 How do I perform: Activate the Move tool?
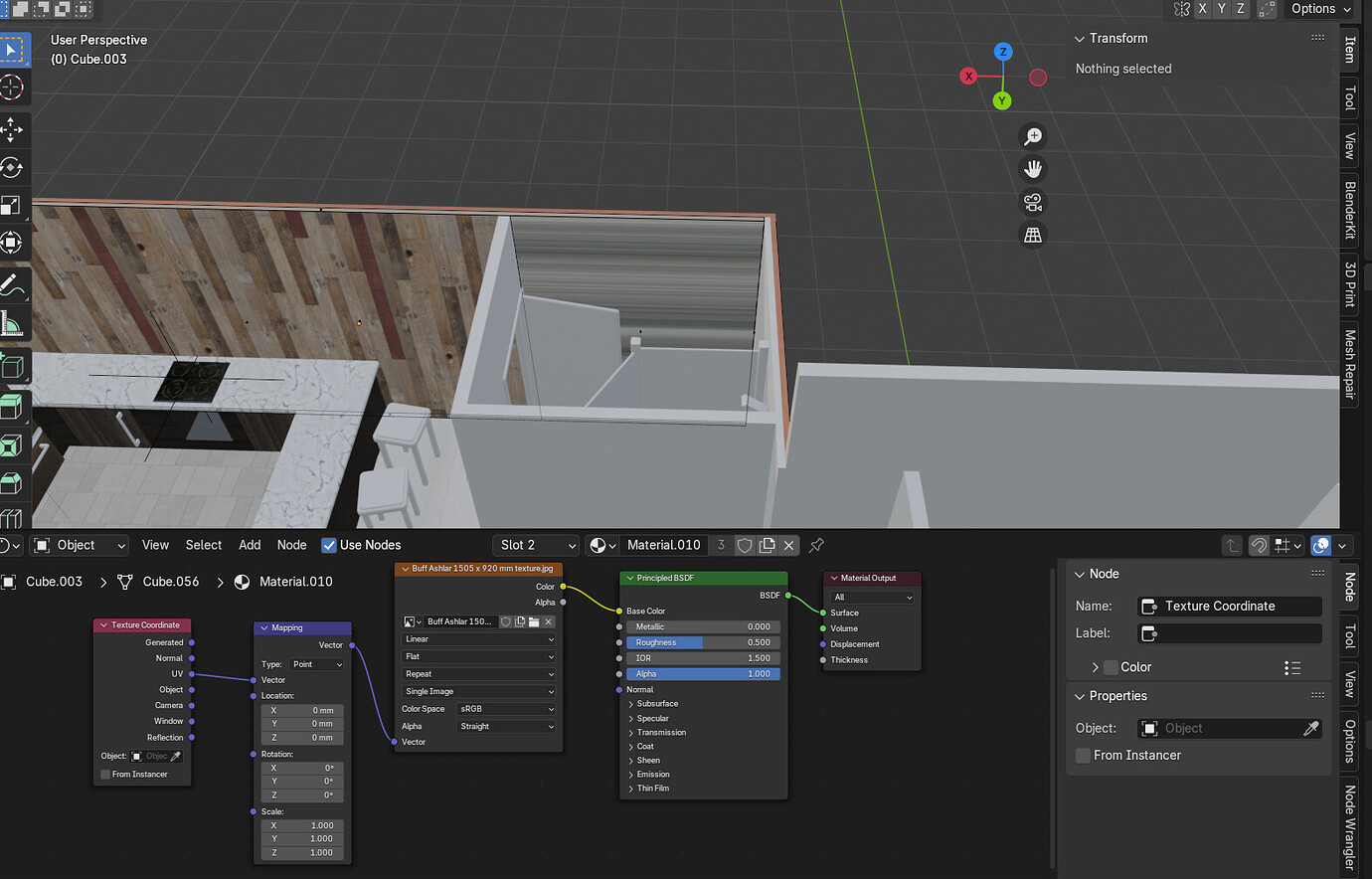click(x=12, y=129)
